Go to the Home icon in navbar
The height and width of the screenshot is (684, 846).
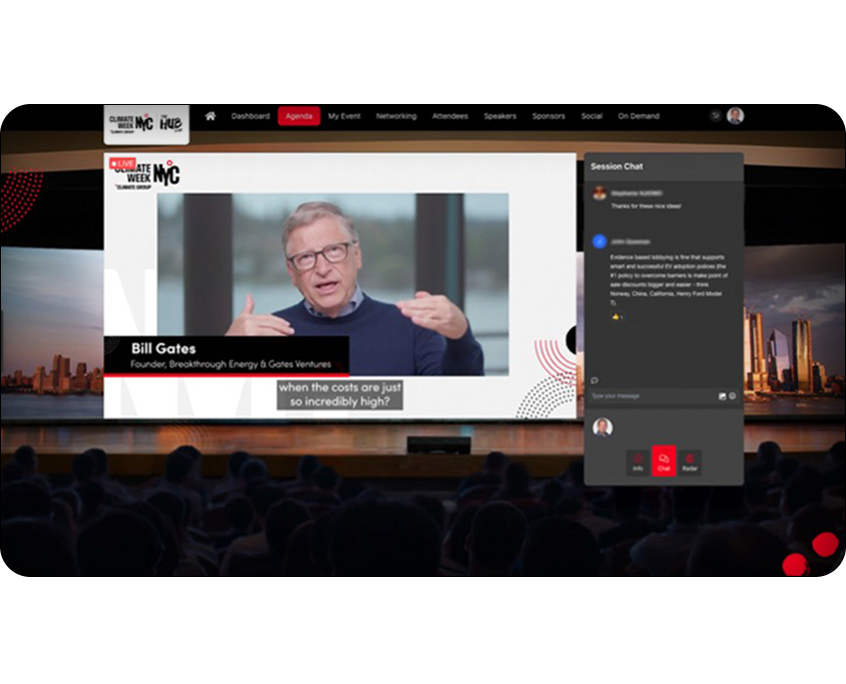click(x=210, y=116)
